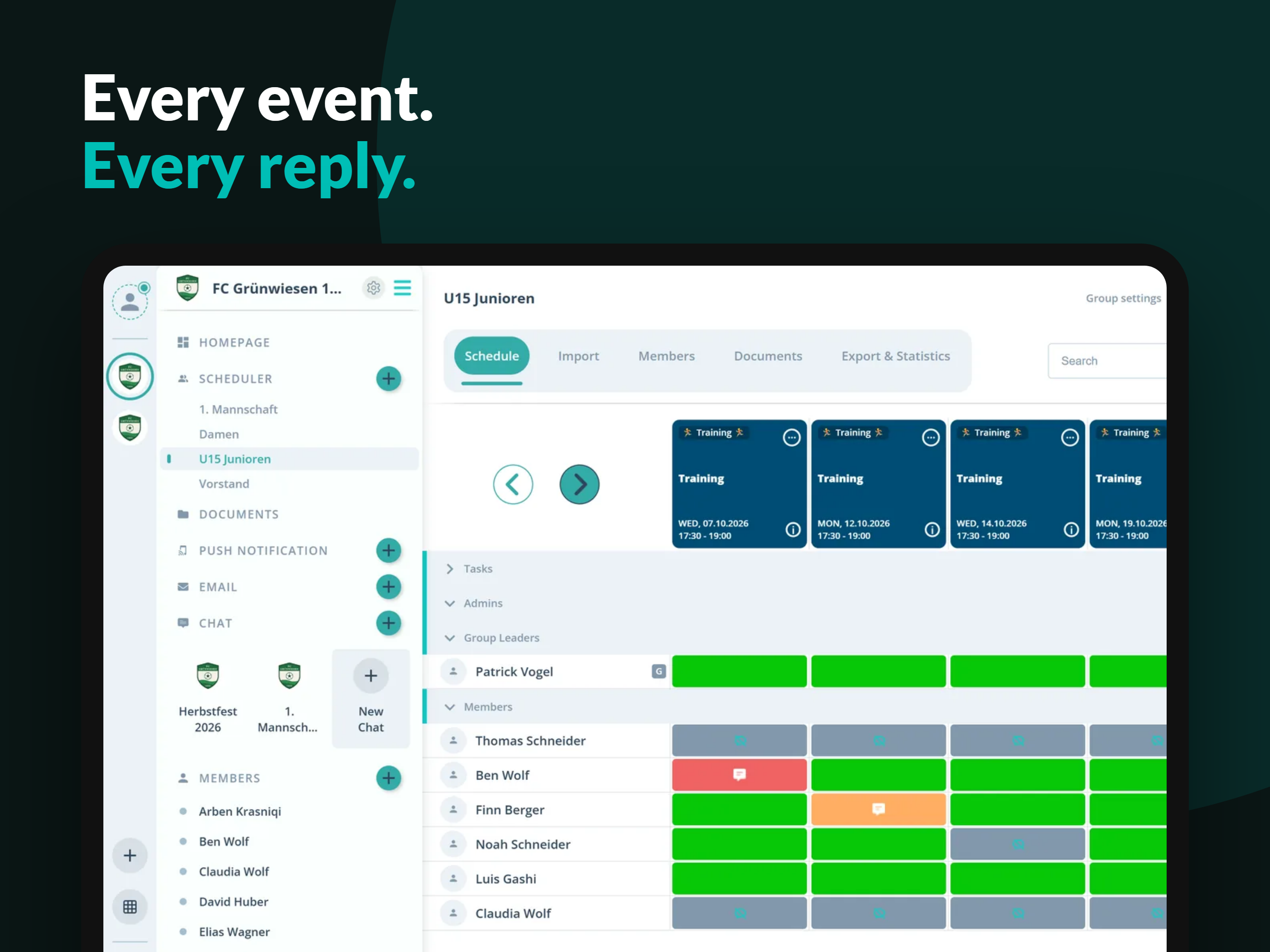
Task: Select second club badge in left rail
Action: [130, 428]
